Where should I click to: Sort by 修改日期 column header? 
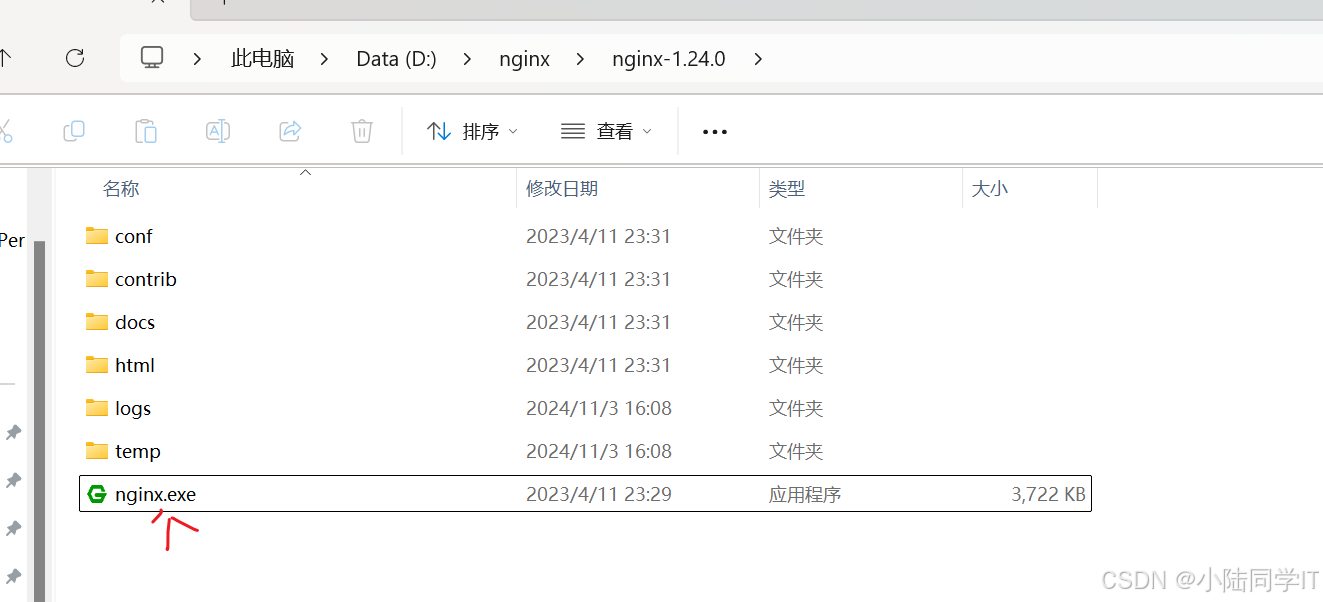pos(562,188)
